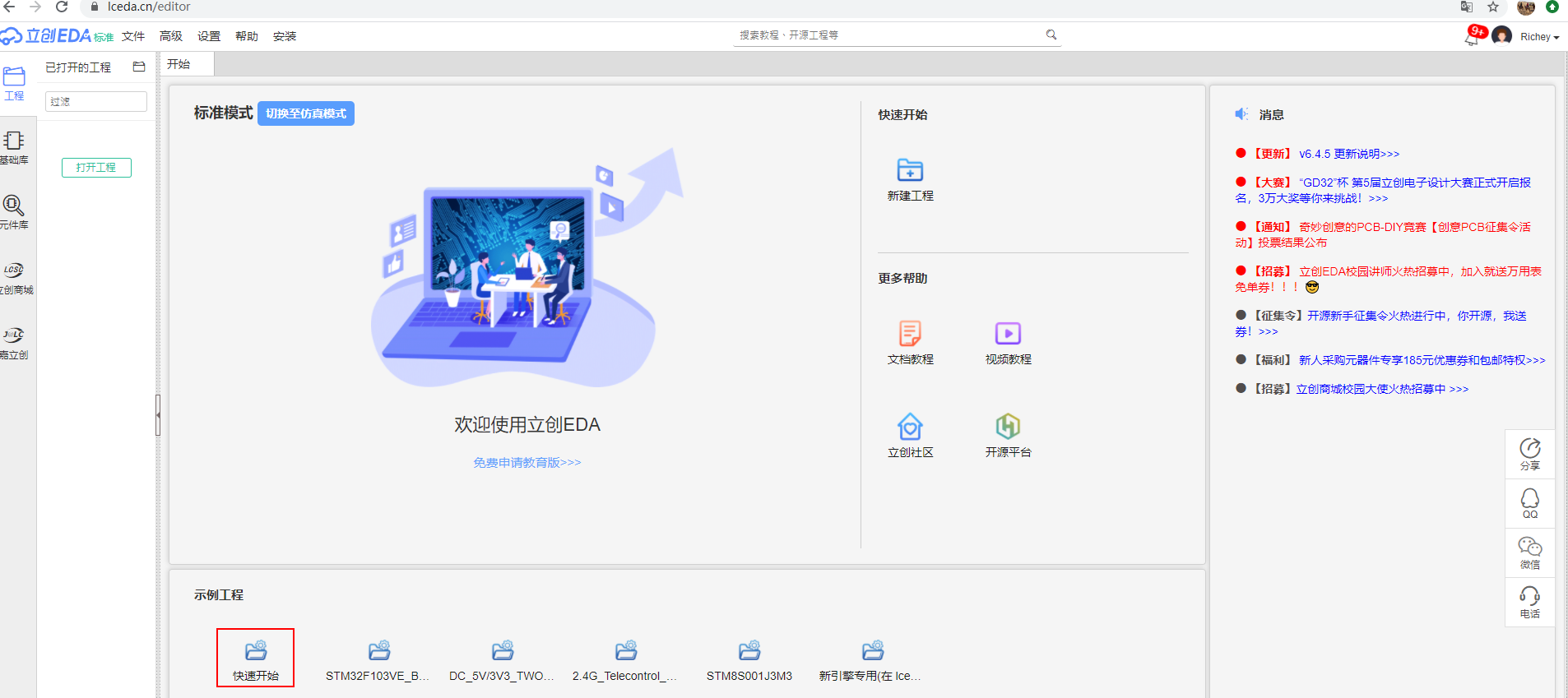
Task: Open the 高级 menu
Action: pyautogui.click(x=171, y=36)
